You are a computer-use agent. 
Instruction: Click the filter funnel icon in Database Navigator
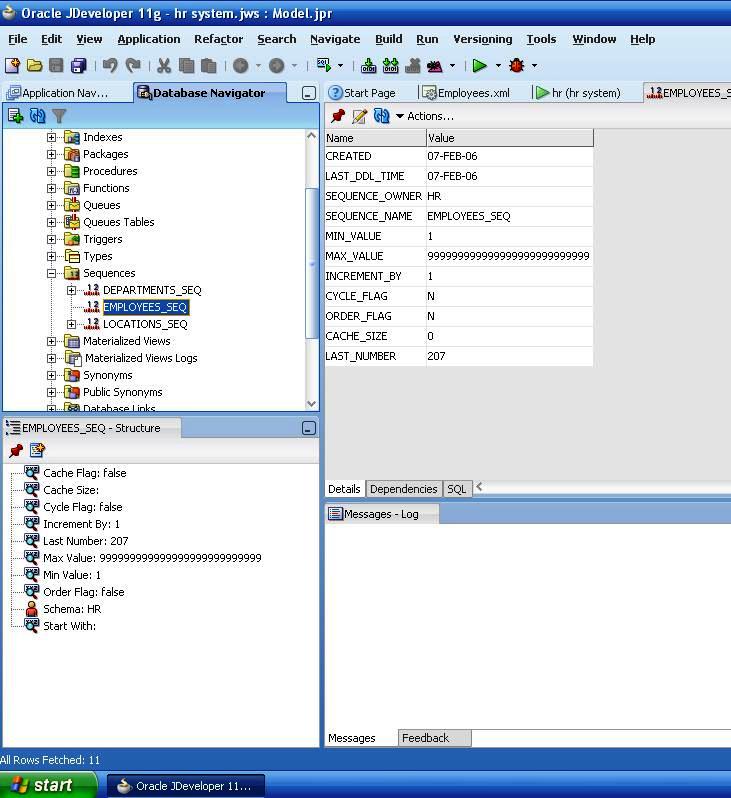coord(59,116)
